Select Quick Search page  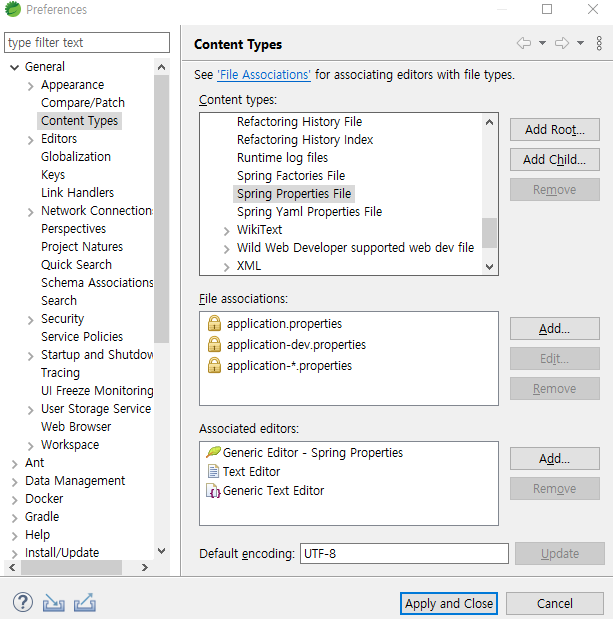[76, 264]
